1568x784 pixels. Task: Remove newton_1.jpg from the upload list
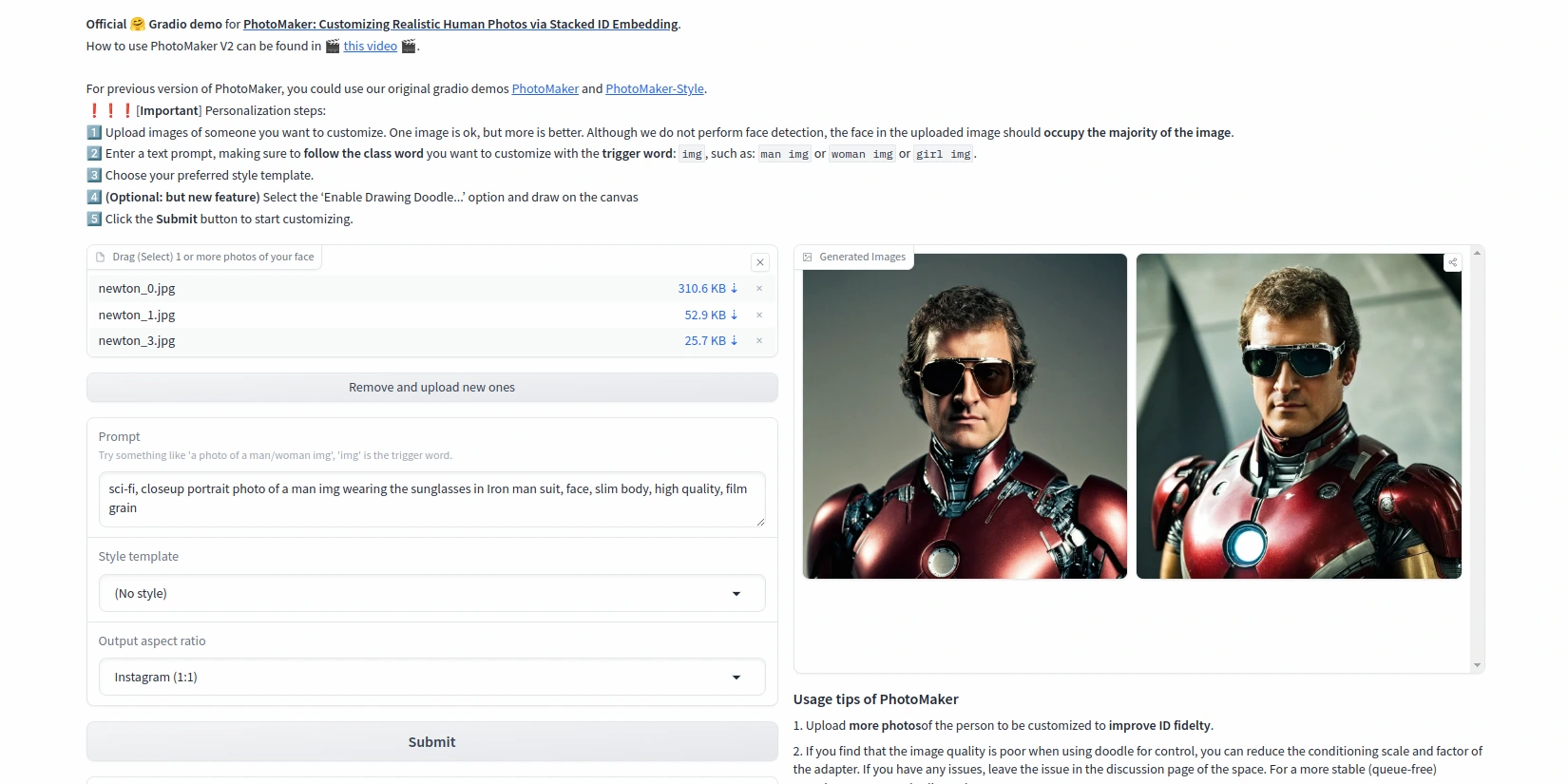point(758,316)
